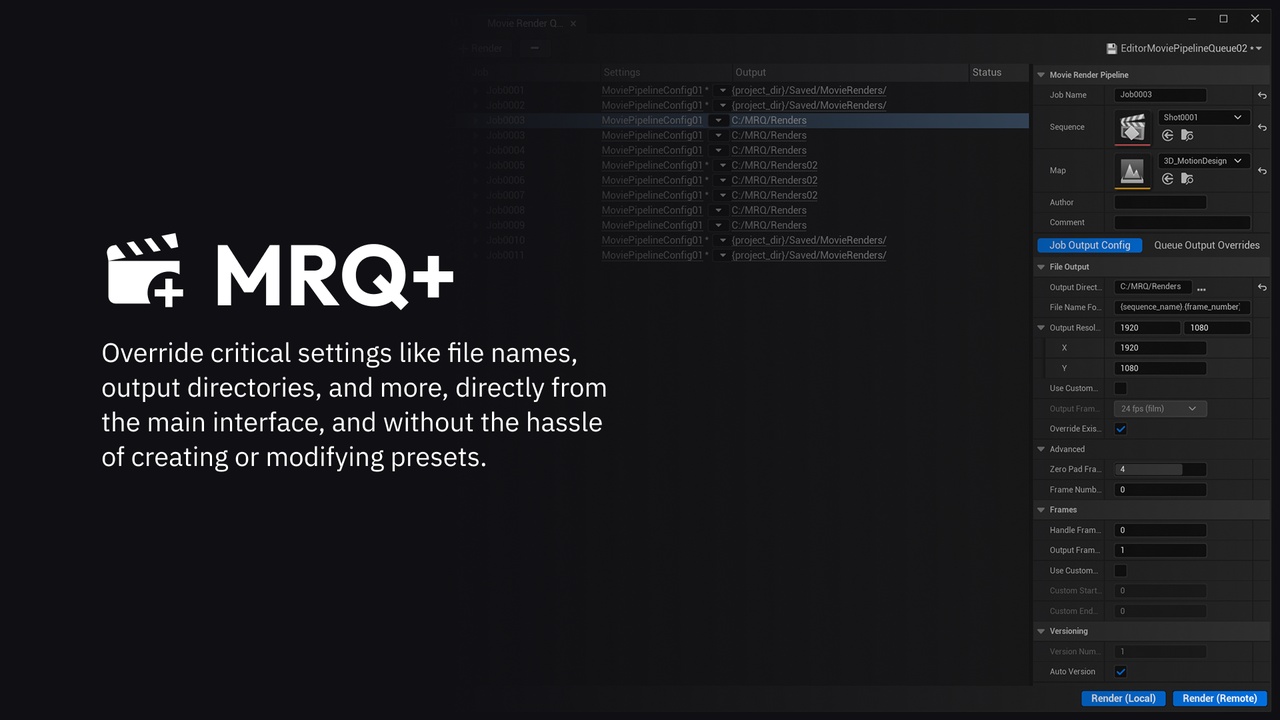Reset the Job Name field to default
This screenshot has width=1280, height=720.
click(1262, 95)
